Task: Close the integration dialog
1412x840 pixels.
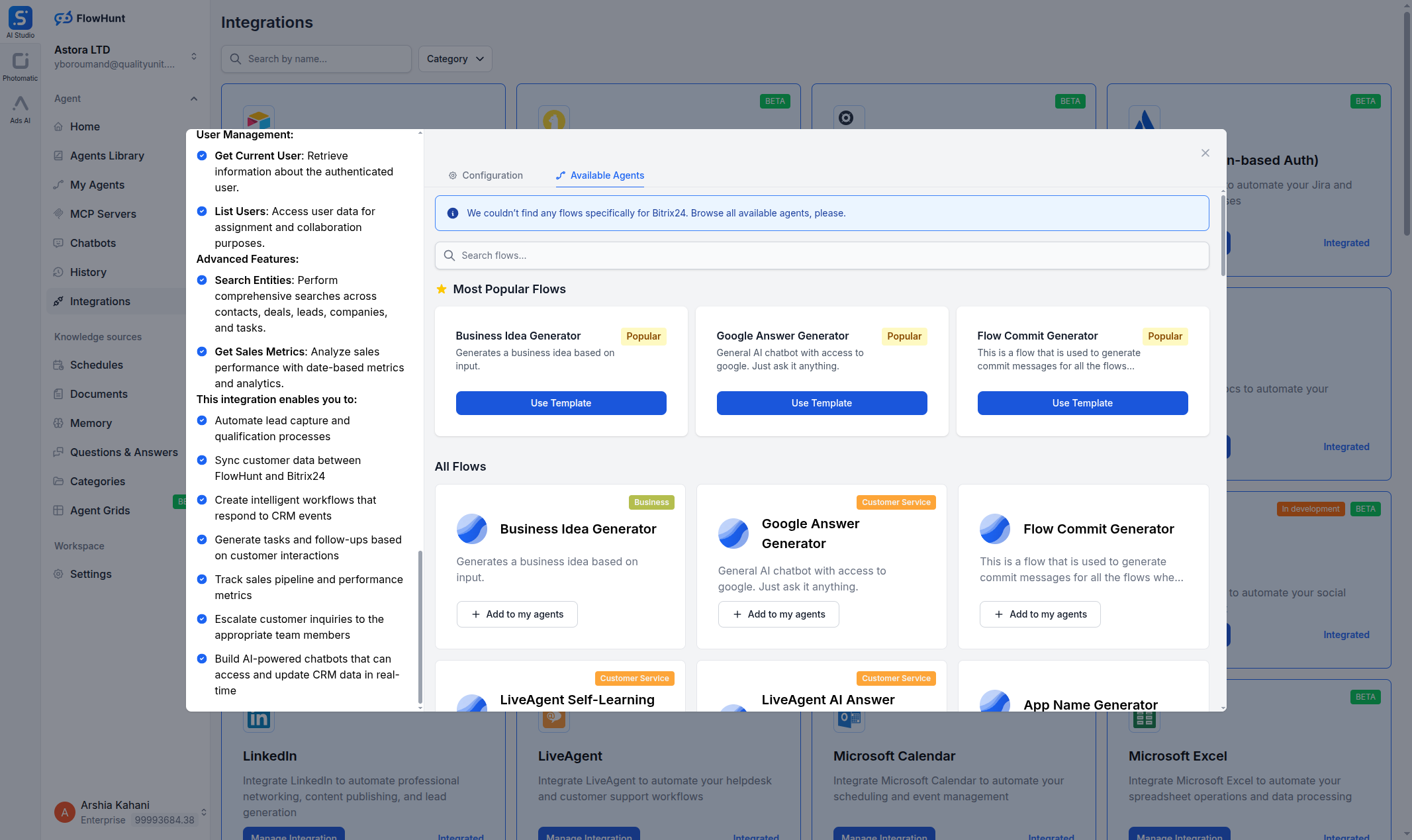Action: click(x=1205, y=153)
